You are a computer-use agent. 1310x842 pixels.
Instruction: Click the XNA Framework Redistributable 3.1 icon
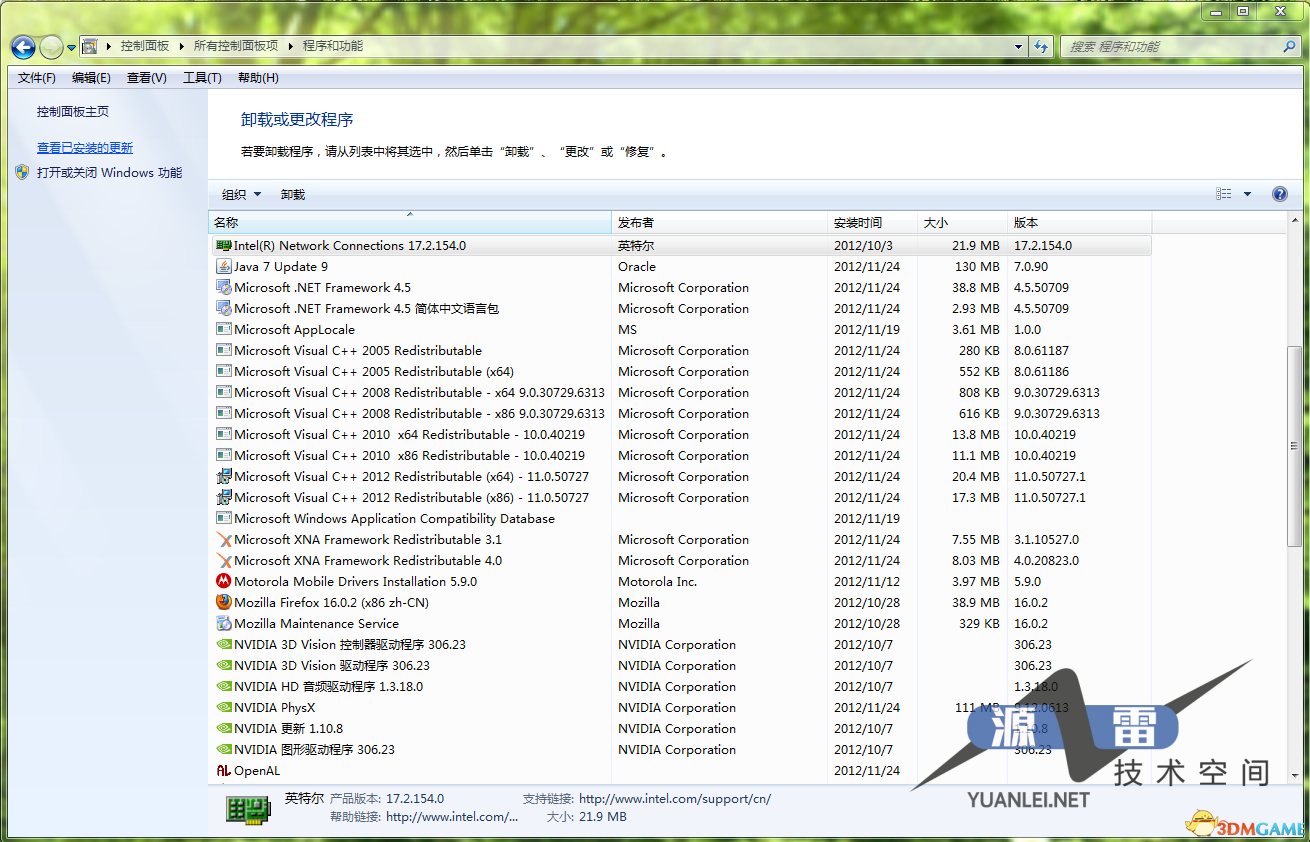click(x=224, y=540)
